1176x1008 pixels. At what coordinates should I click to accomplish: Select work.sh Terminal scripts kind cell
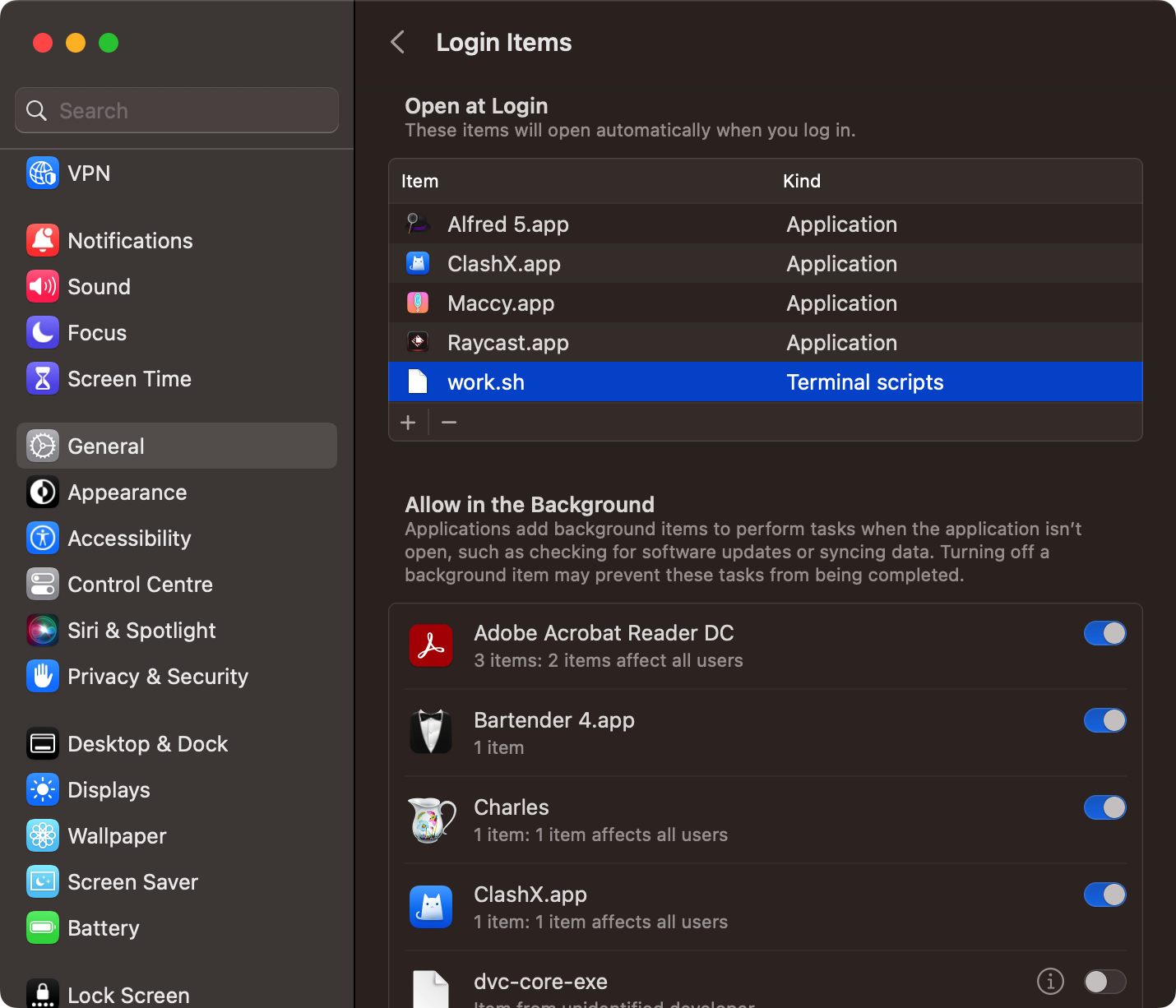click(865, 382)
